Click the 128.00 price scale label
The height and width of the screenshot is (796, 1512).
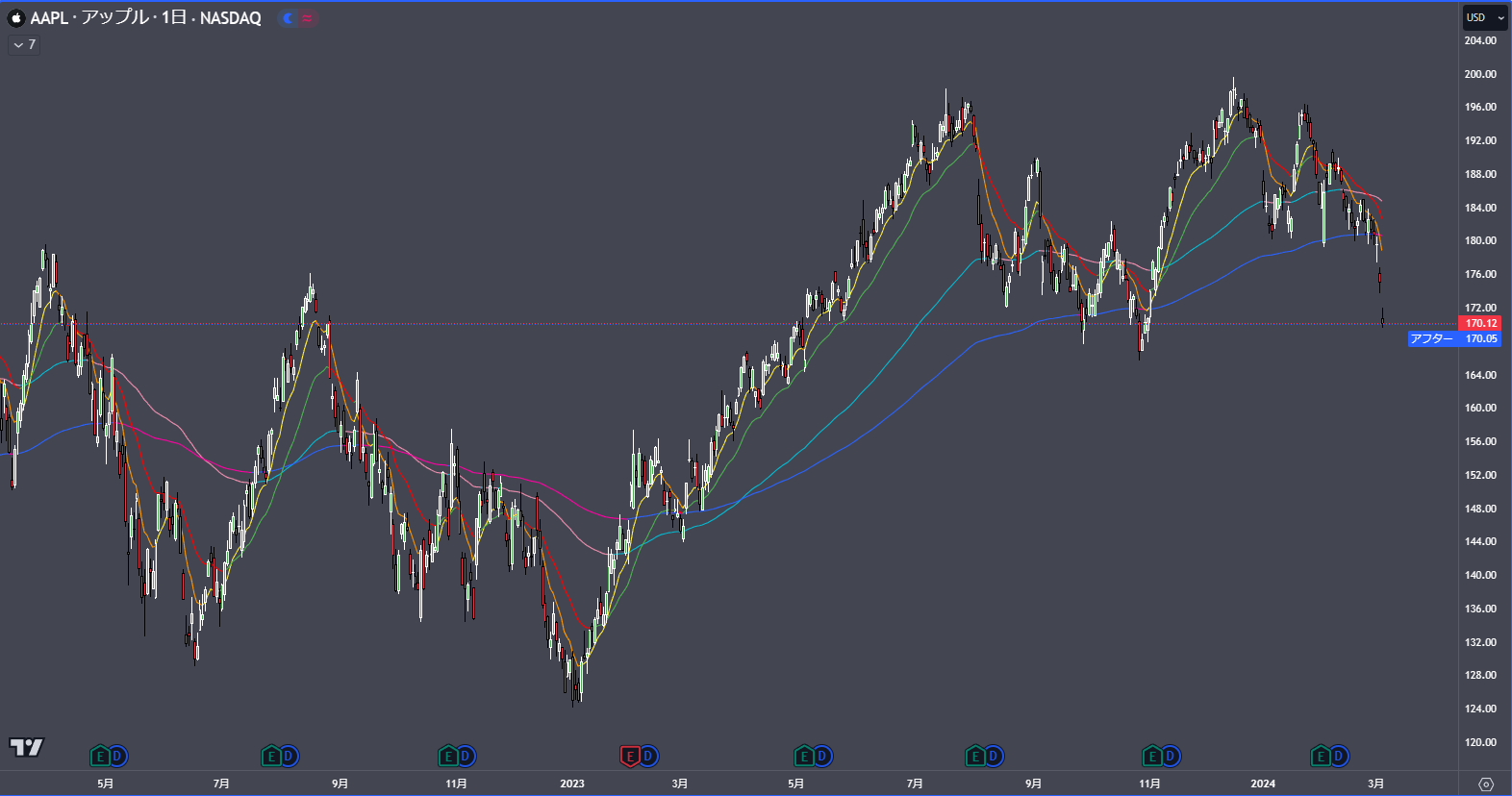click(x=1480, y=675)
